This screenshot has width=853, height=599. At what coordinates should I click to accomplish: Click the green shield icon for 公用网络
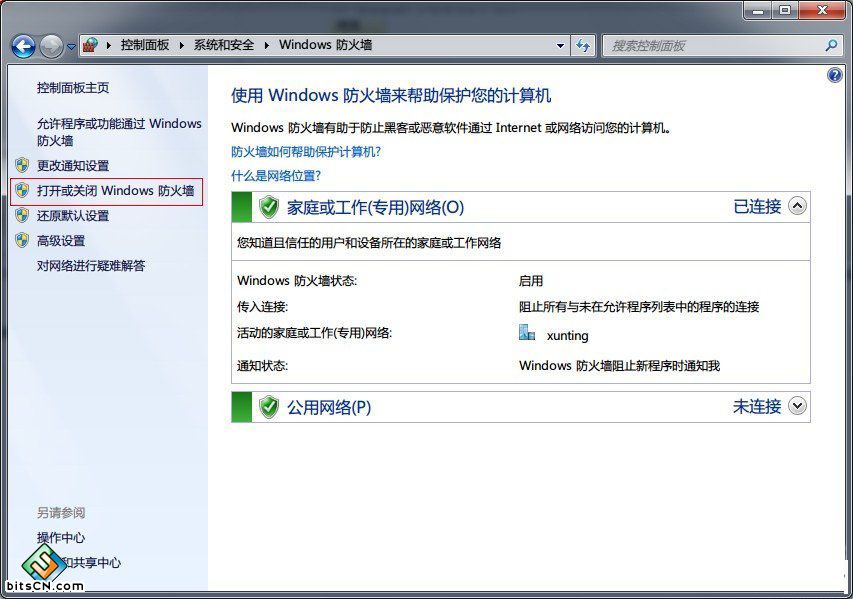268,407
